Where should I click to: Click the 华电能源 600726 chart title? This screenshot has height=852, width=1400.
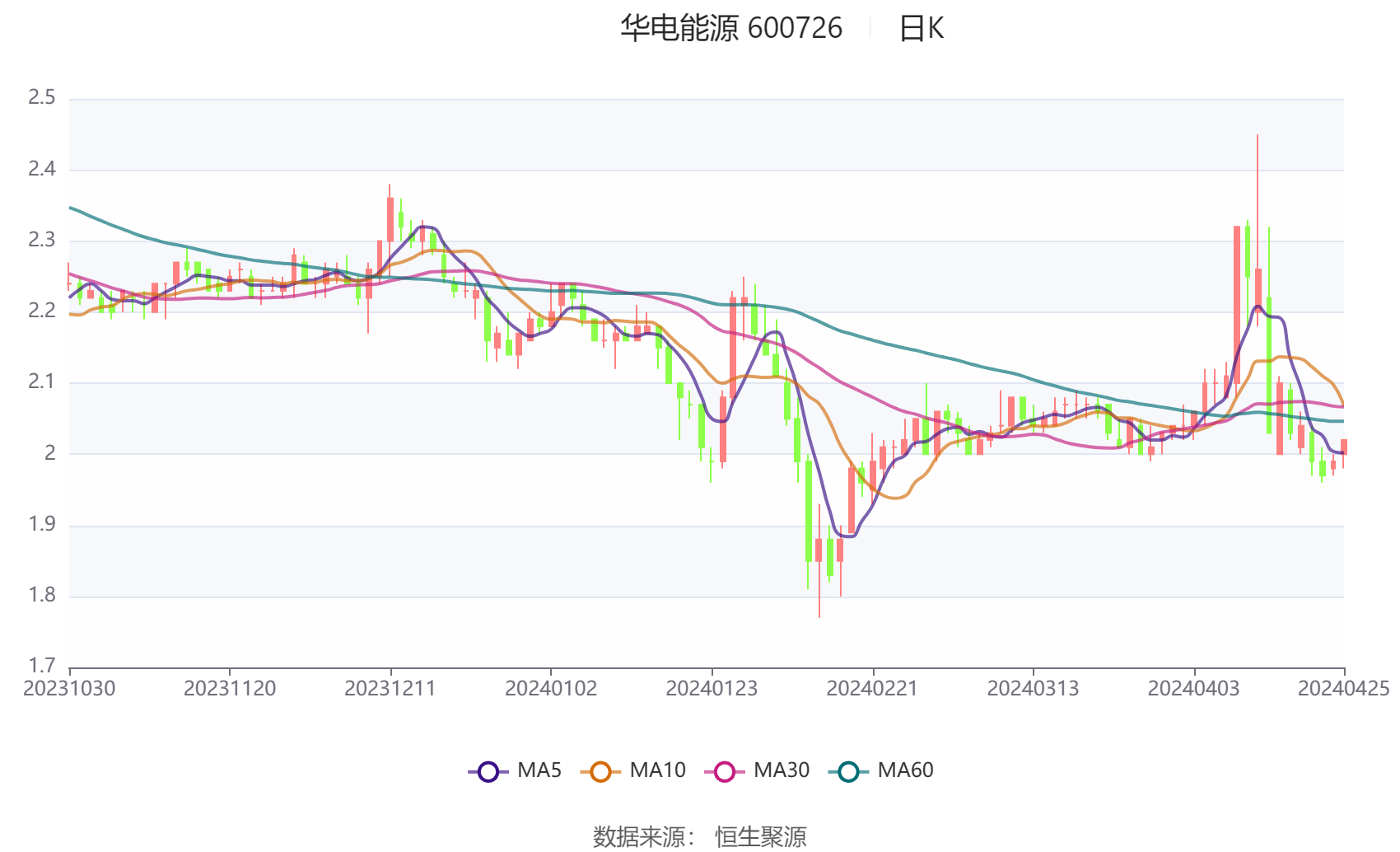tap(731, 28)
